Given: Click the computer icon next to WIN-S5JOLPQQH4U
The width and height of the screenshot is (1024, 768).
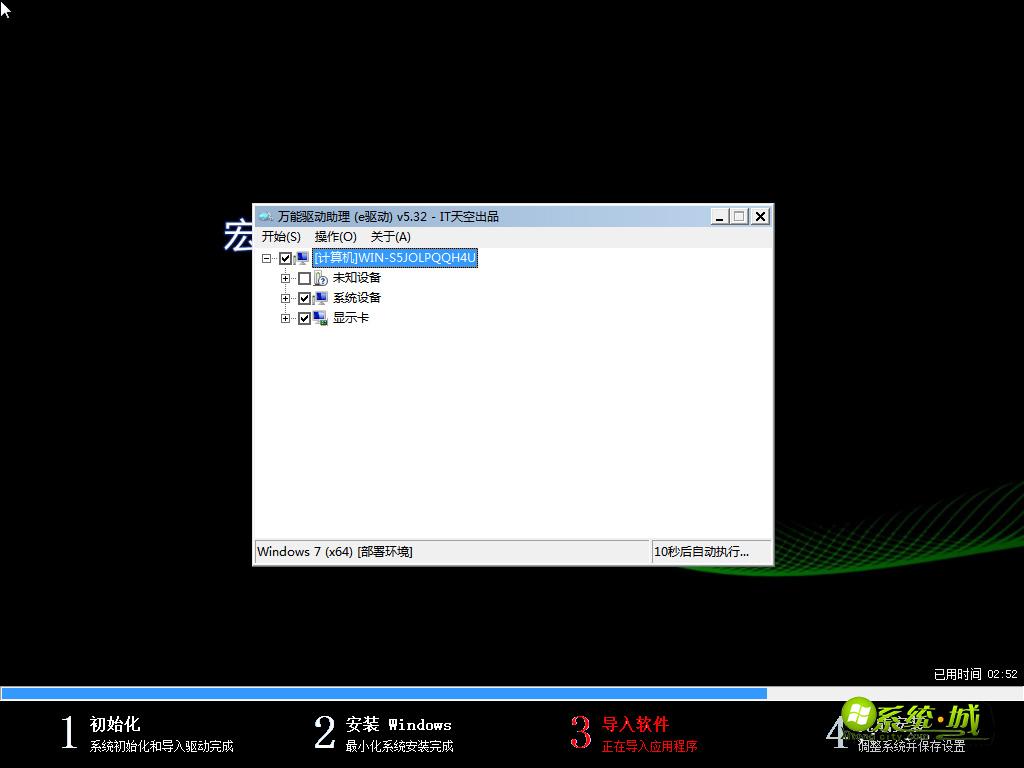Looking at the screenshot, I should point(302,257).
